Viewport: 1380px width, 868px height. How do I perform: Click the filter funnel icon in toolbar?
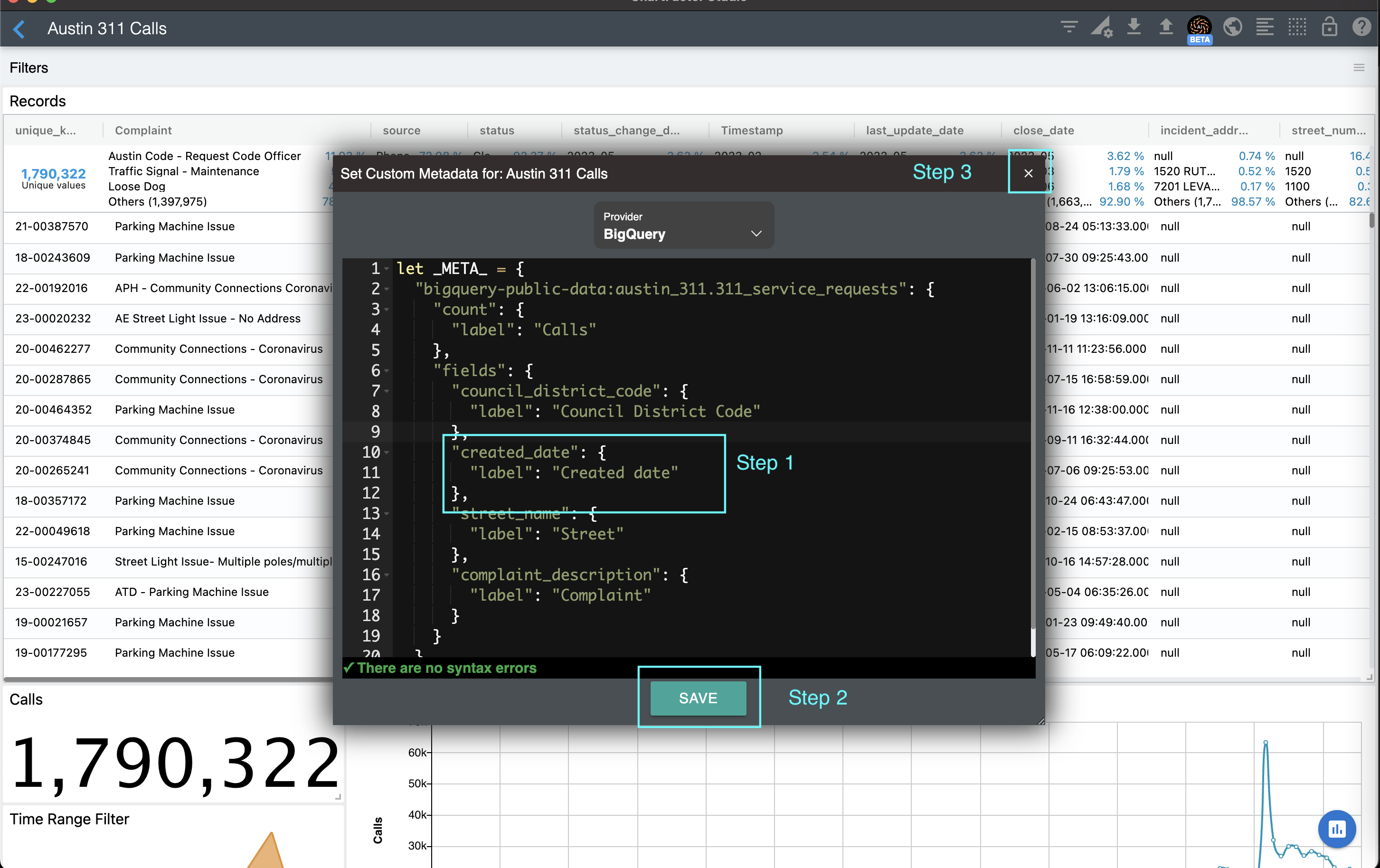point(1069,27)
